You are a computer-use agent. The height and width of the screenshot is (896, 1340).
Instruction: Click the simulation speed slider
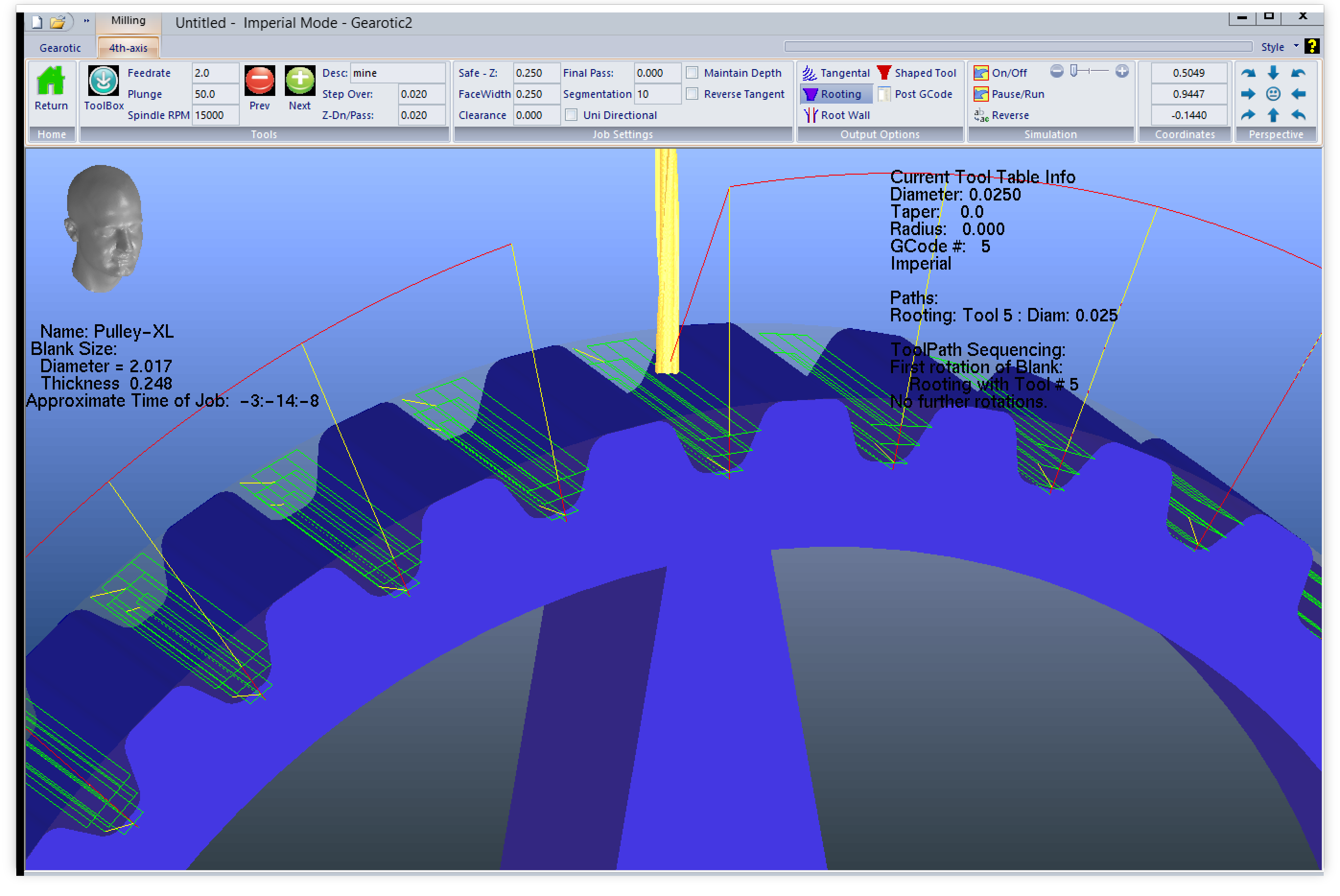(1089, 71)
